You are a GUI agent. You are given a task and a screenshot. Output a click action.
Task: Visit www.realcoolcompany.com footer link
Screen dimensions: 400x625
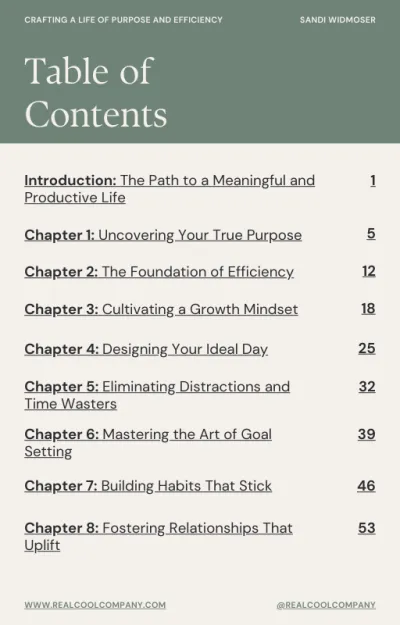click(x=95, y=605)
